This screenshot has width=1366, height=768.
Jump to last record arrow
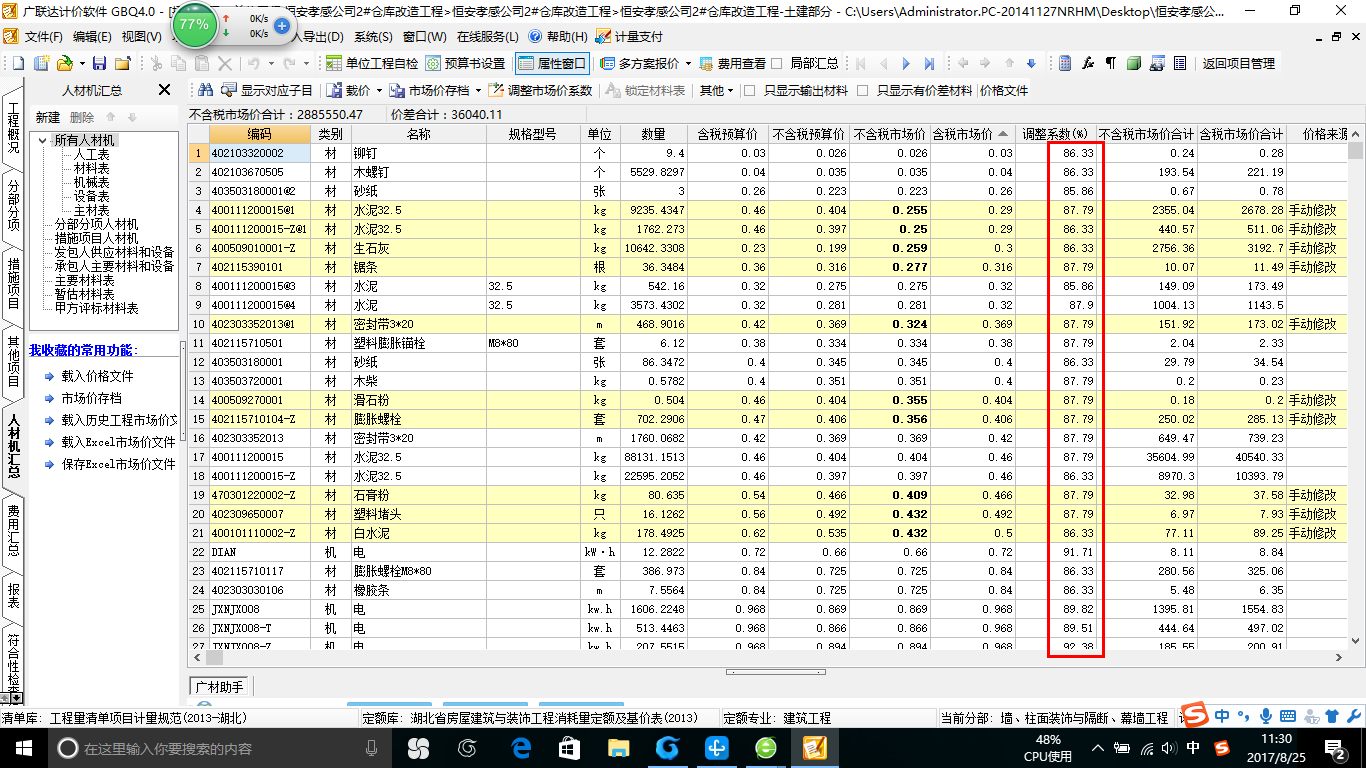tap(930, 63)
